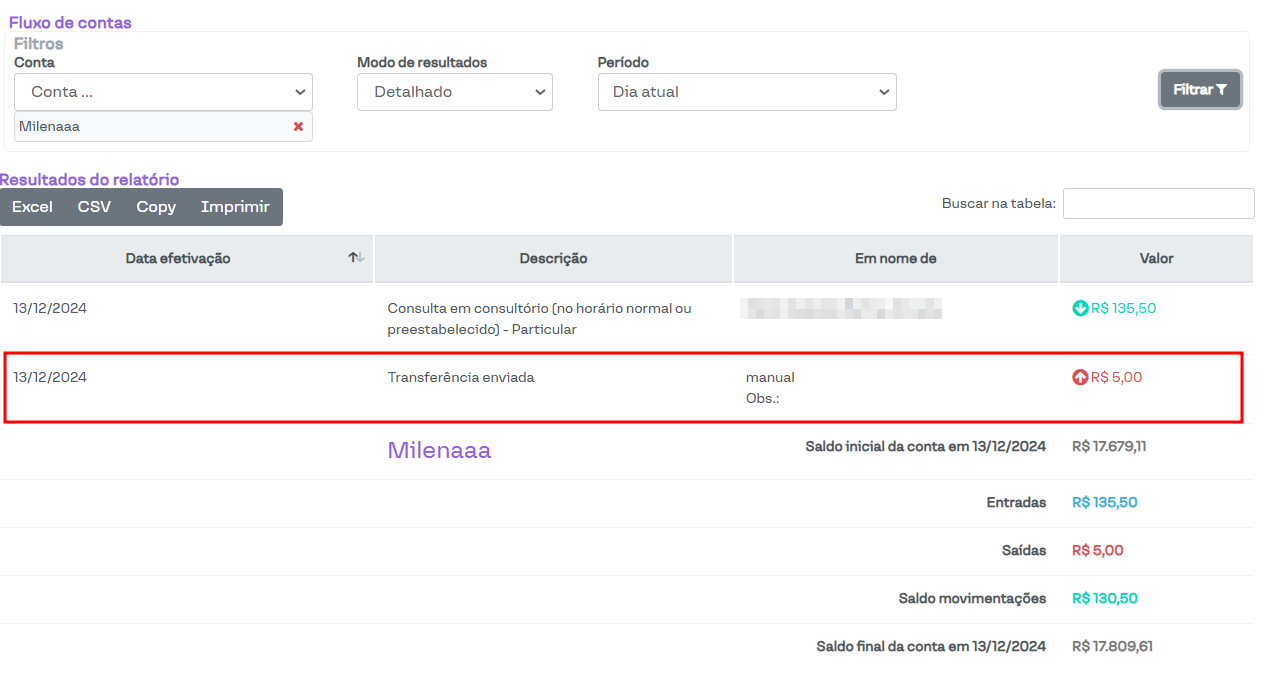Export the report as CSV
This screenshot has height=678, width=1265.
pos(94,207)
